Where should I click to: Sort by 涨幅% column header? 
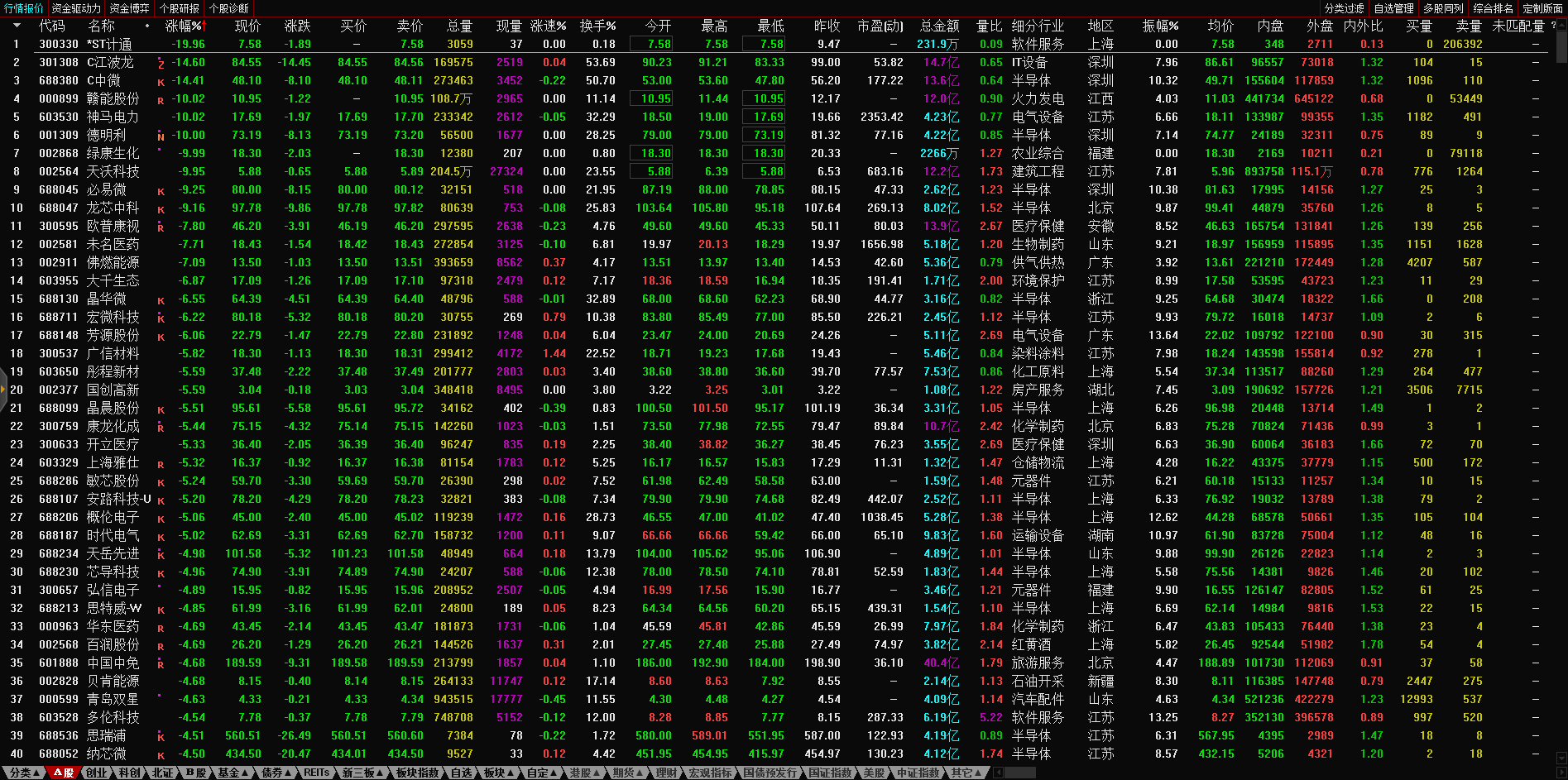tap(183, 26)
